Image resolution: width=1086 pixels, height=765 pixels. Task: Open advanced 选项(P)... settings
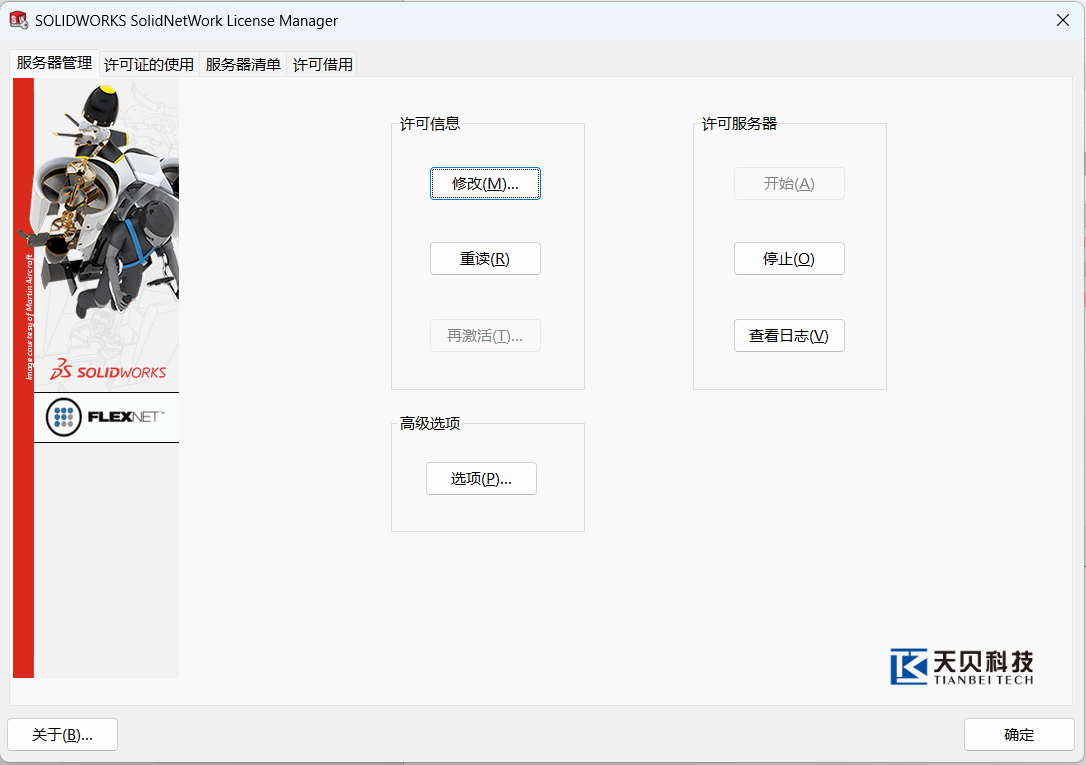[x=481, y=478]
